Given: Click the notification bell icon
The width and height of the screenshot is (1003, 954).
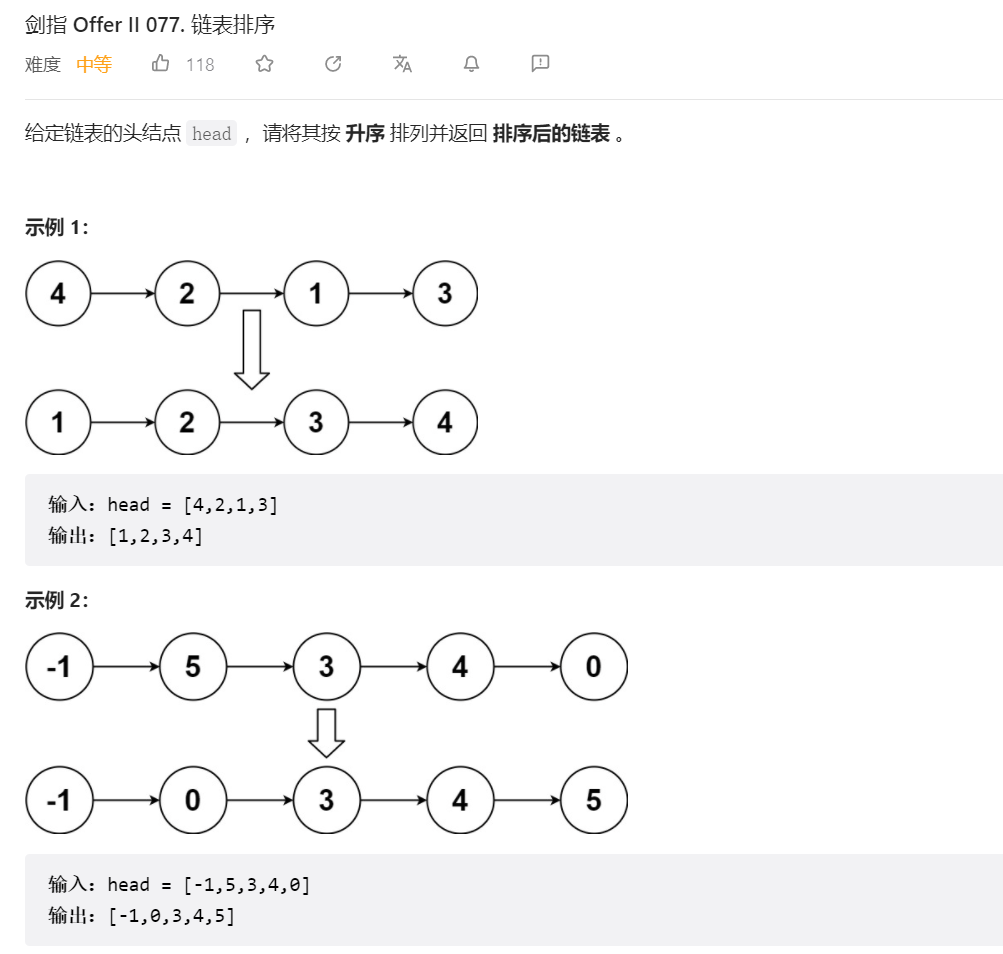Looking at the screenshot, I should 471,64.
